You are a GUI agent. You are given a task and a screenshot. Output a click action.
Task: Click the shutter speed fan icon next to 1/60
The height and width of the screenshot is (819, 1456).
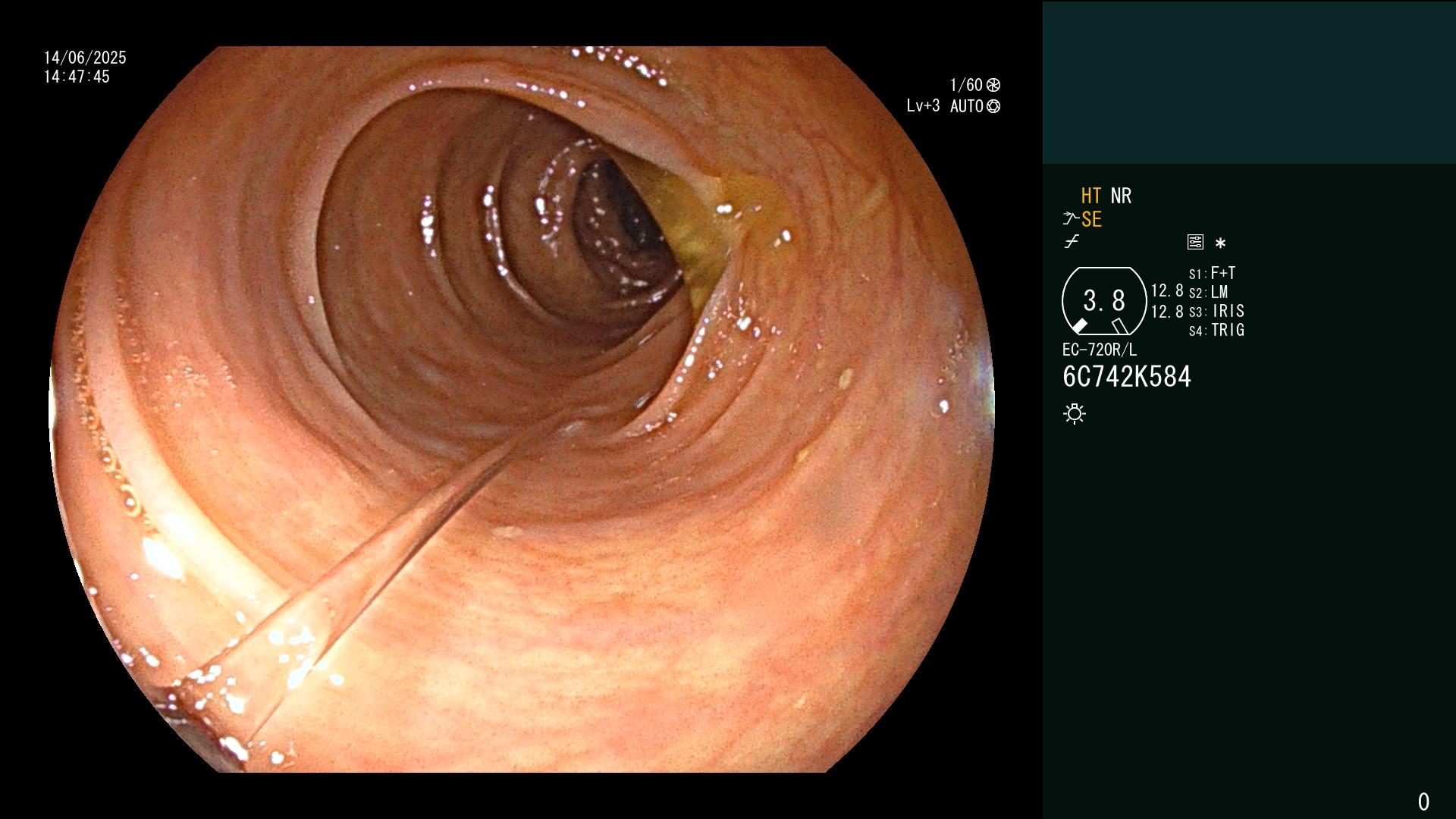993,85
